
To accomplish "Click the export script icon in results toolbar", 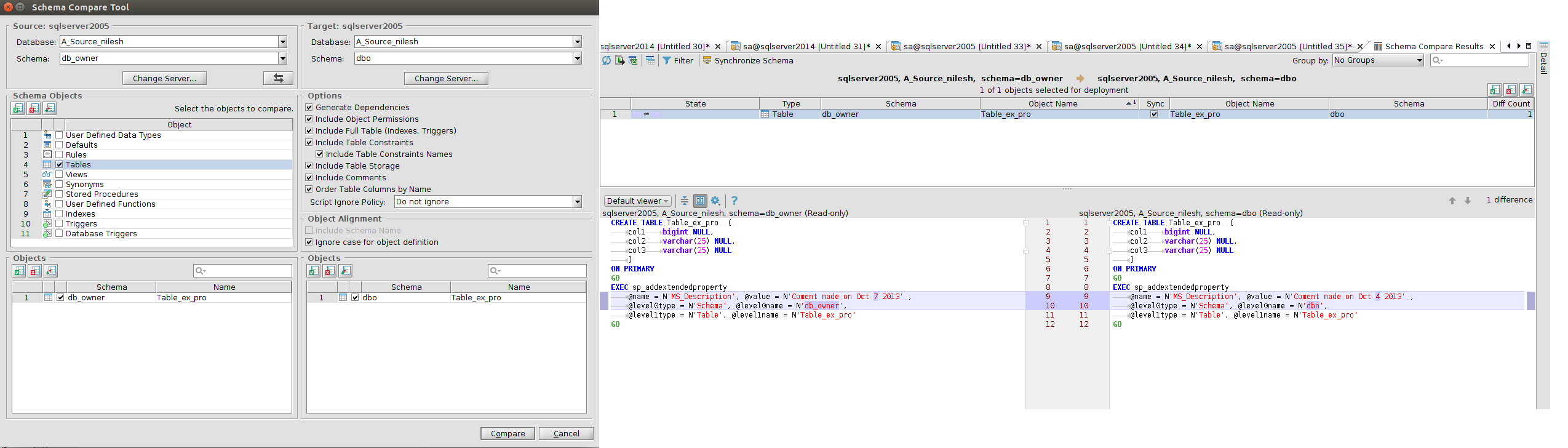I will click(x=620, y=60).
